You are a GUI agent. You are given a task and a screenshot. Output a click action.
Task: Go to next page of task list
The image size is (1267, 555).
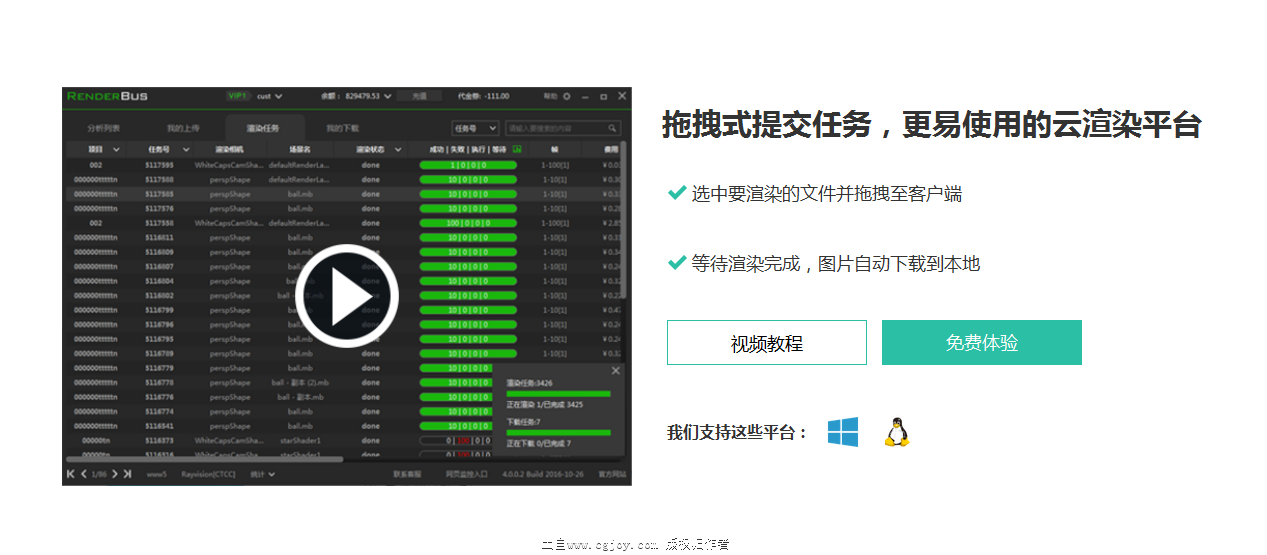click(x=115, y=473)
